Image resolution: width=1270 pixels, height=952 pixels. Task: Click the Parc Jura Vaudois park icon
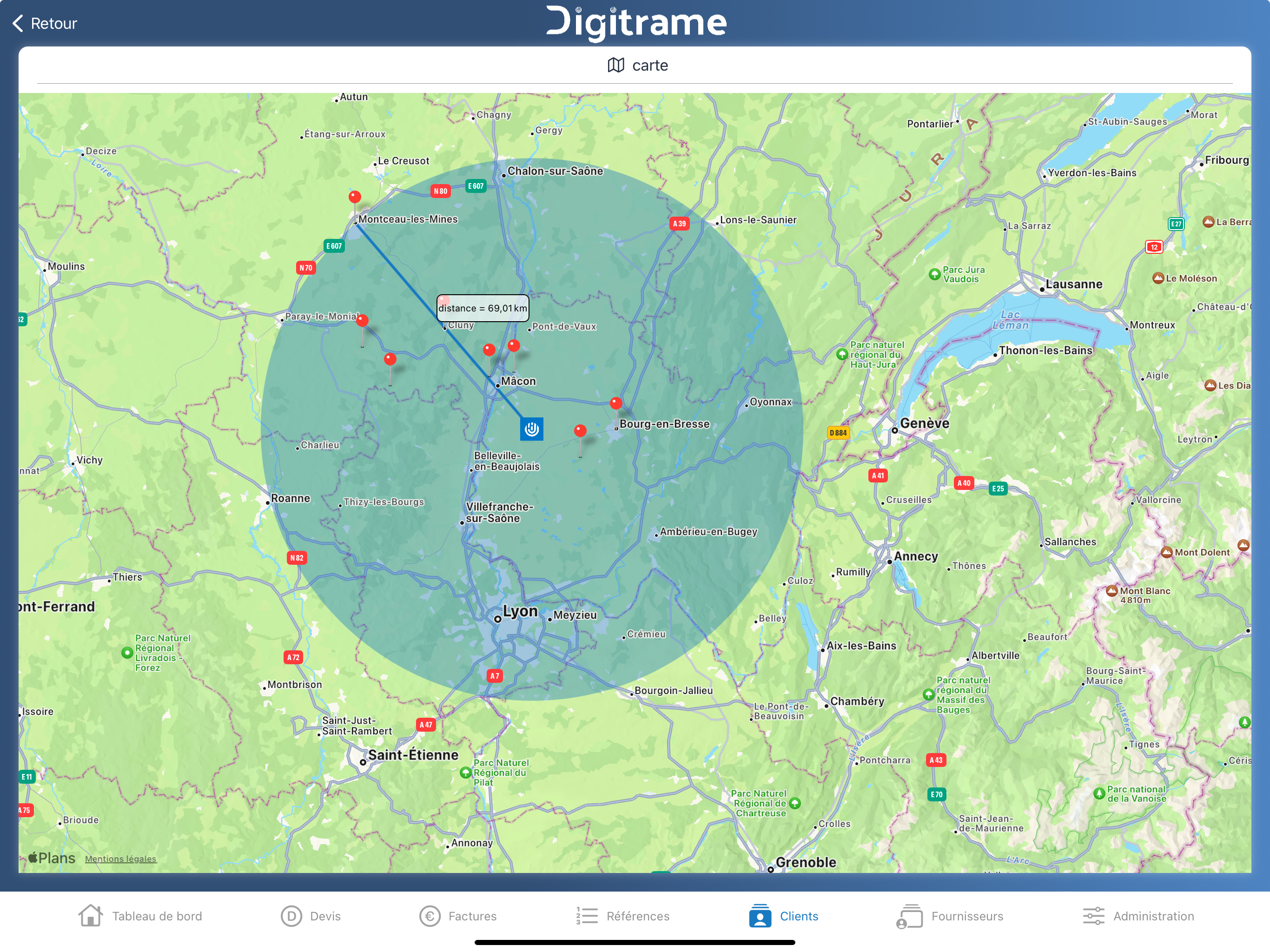(935, 274)
